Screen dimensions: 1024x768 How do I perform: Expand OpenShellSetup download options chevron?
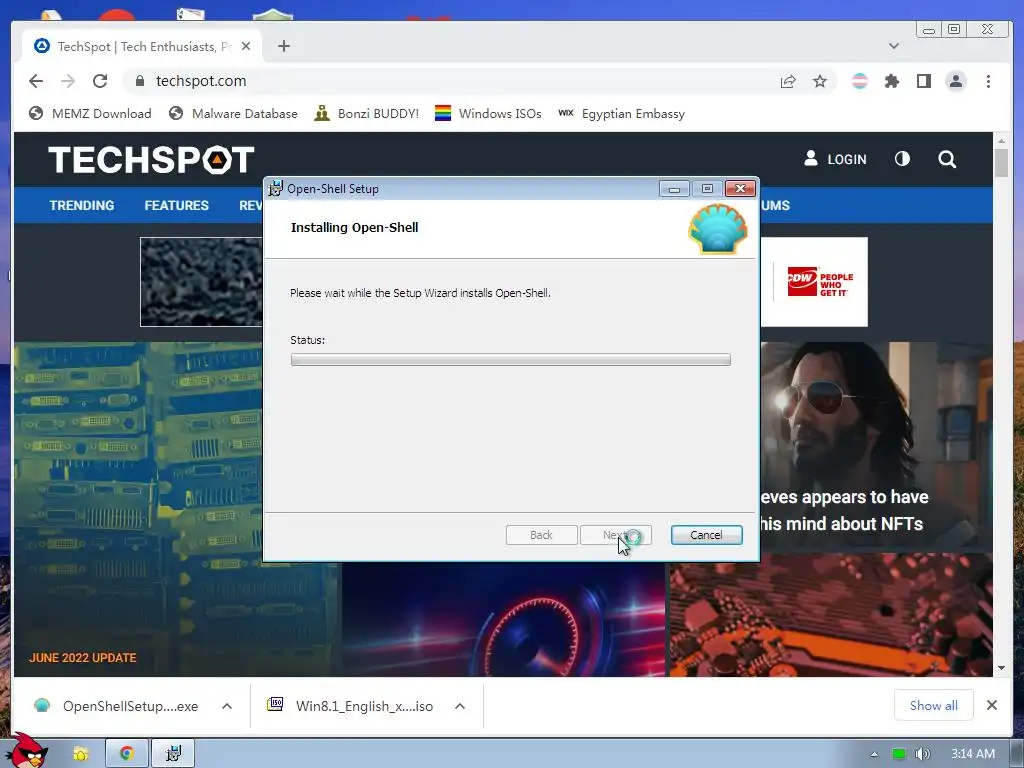coord(227,706)
